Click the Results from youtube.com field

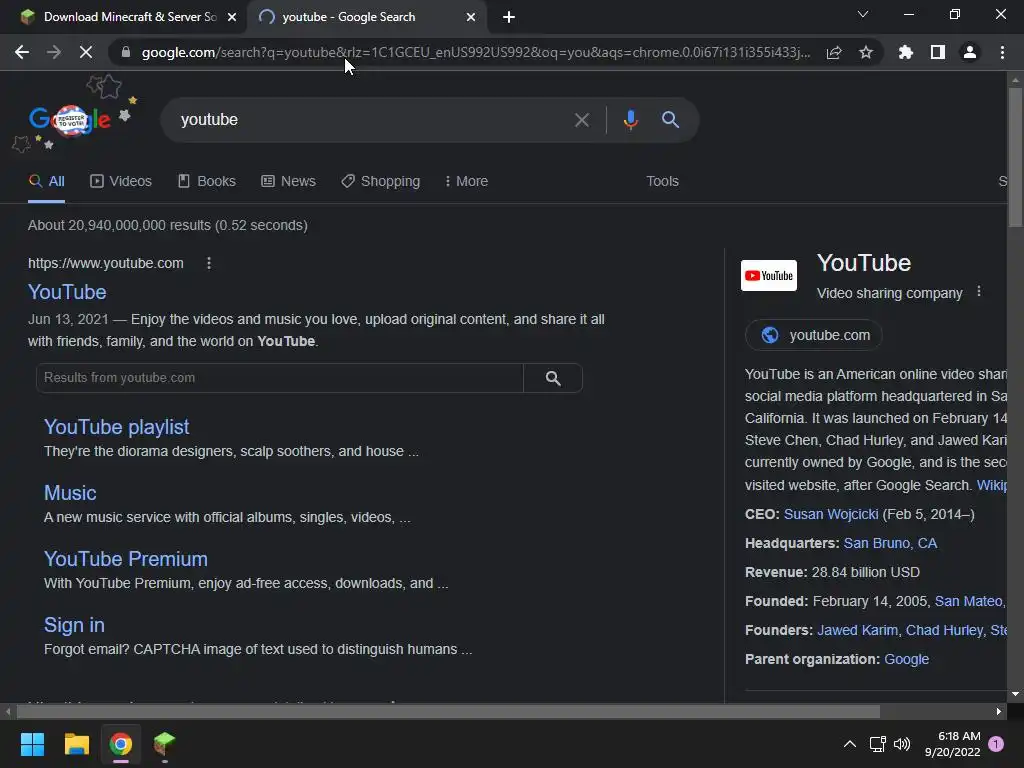point(280,378)
